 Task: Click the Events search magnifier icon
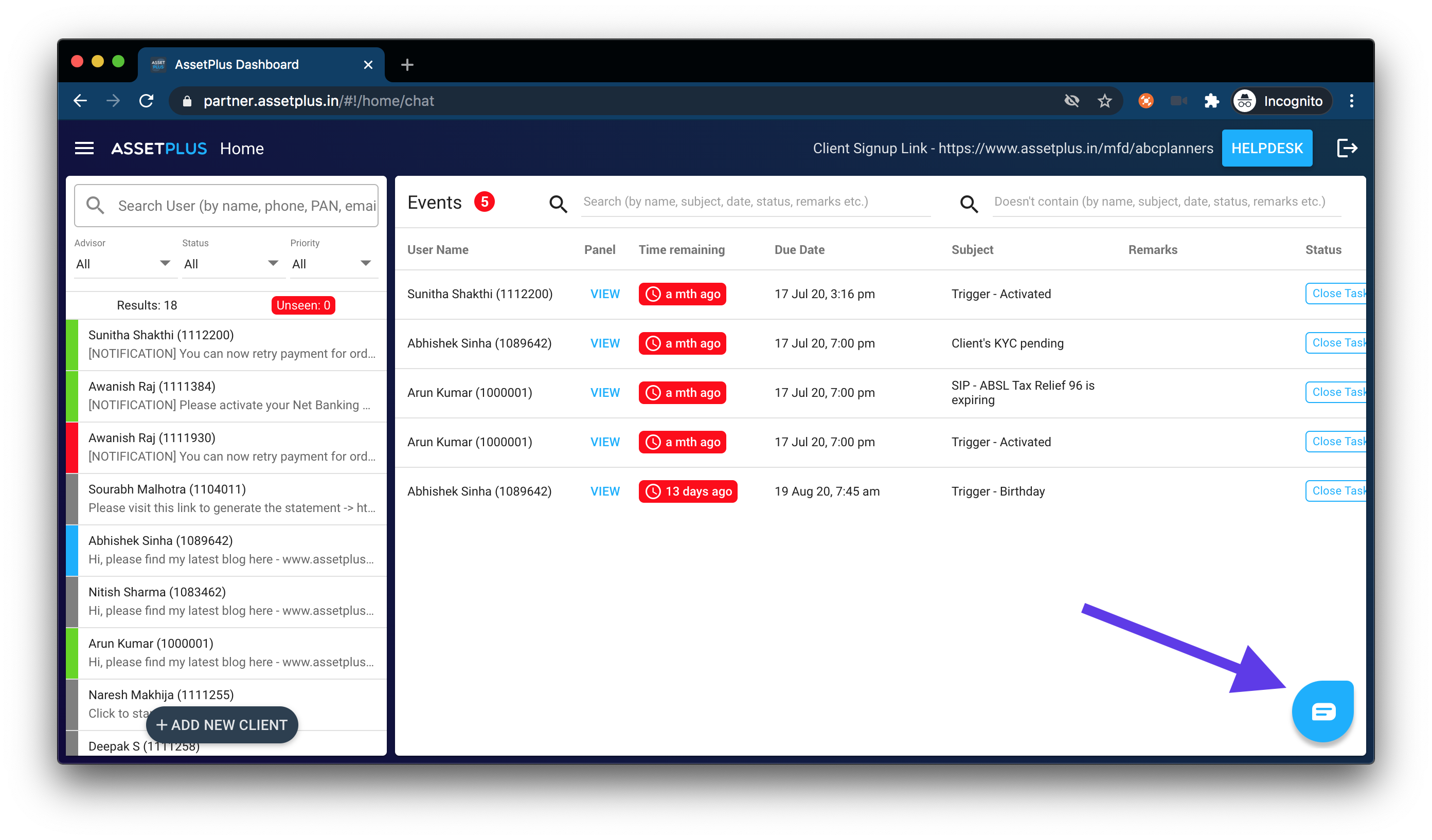click(558, 204)
